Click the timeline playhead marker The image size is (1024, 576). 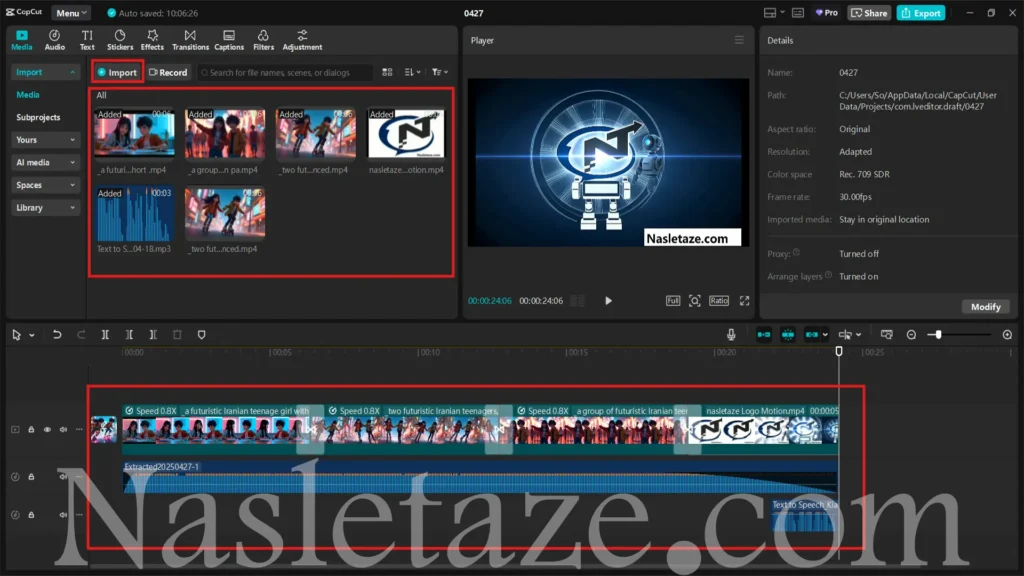[x=839, y=351]
